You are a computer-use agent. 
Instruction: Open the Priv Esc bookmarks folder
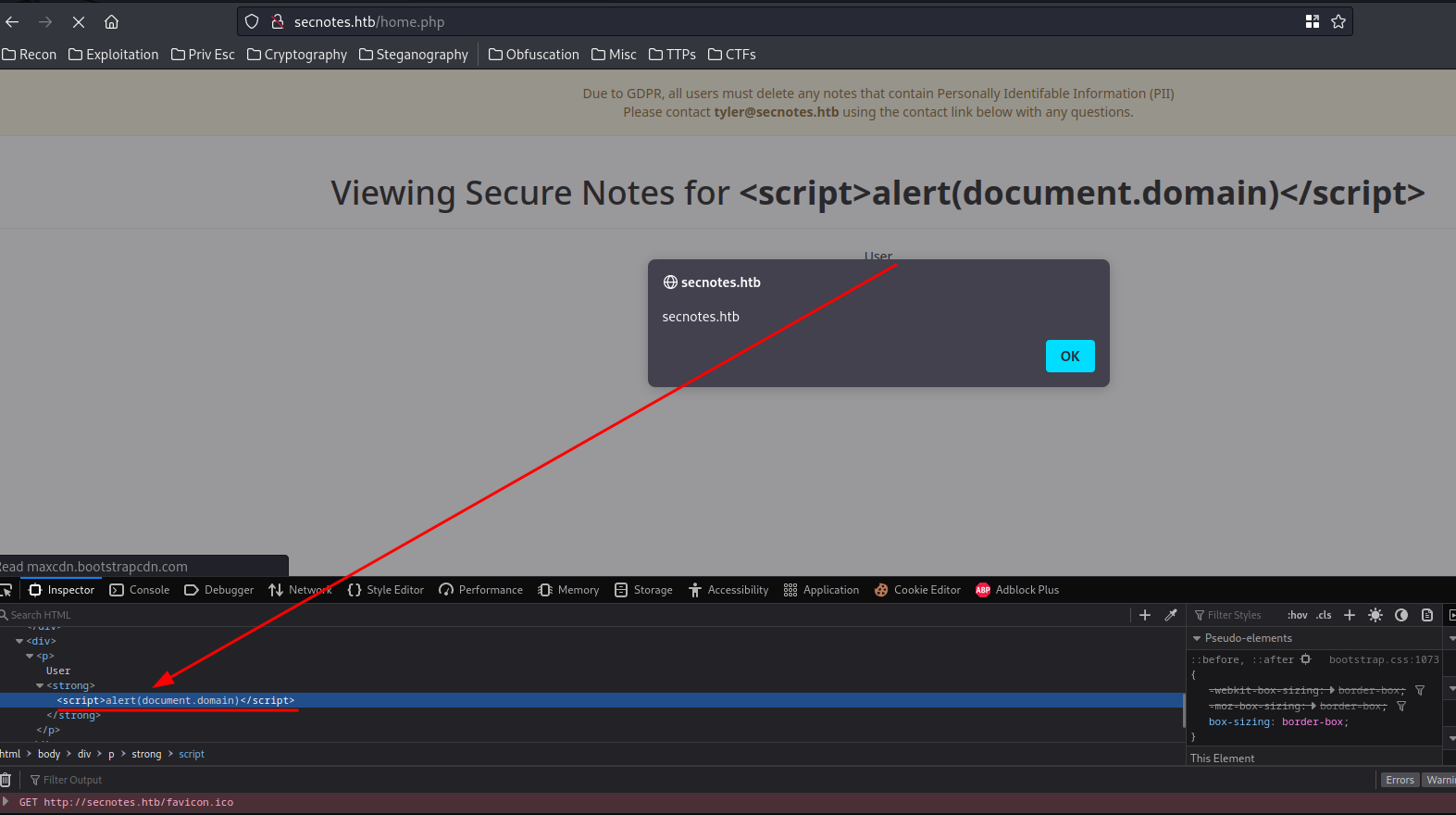coord(203,55)
